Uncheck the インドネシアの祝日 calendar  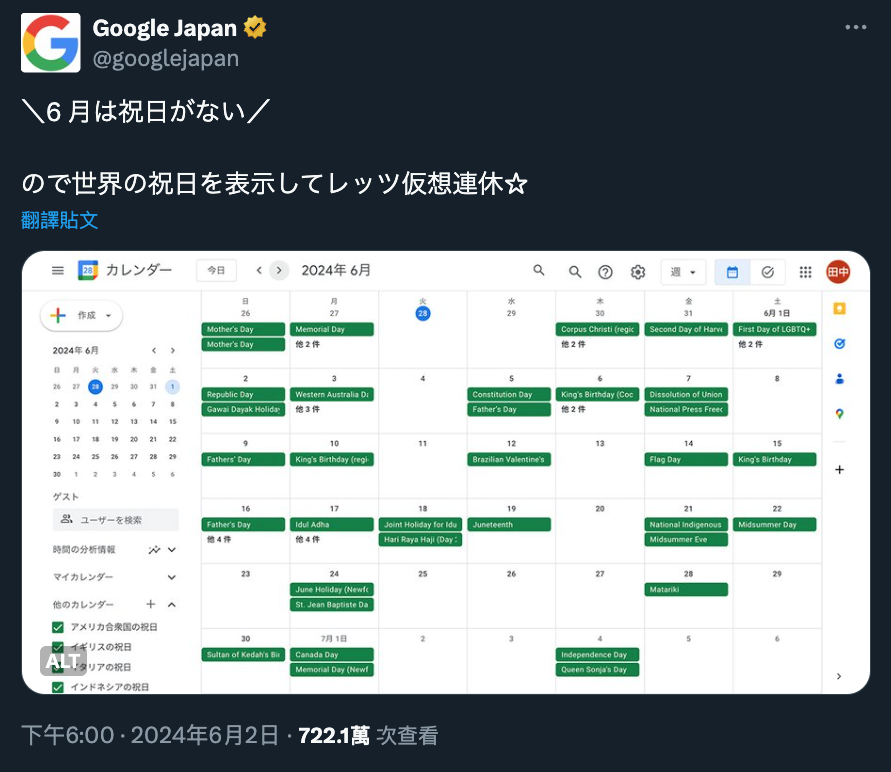(x=58, y=687)
